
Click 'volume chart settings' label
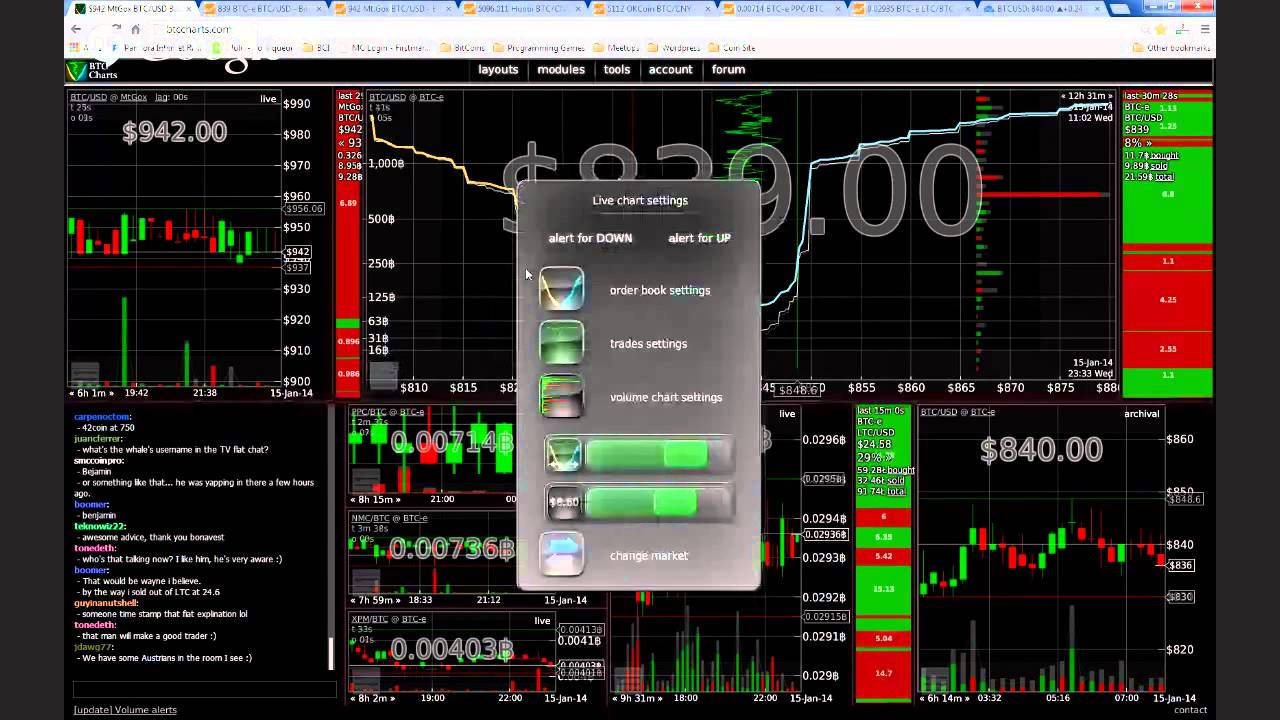click(x=666, y=397)
